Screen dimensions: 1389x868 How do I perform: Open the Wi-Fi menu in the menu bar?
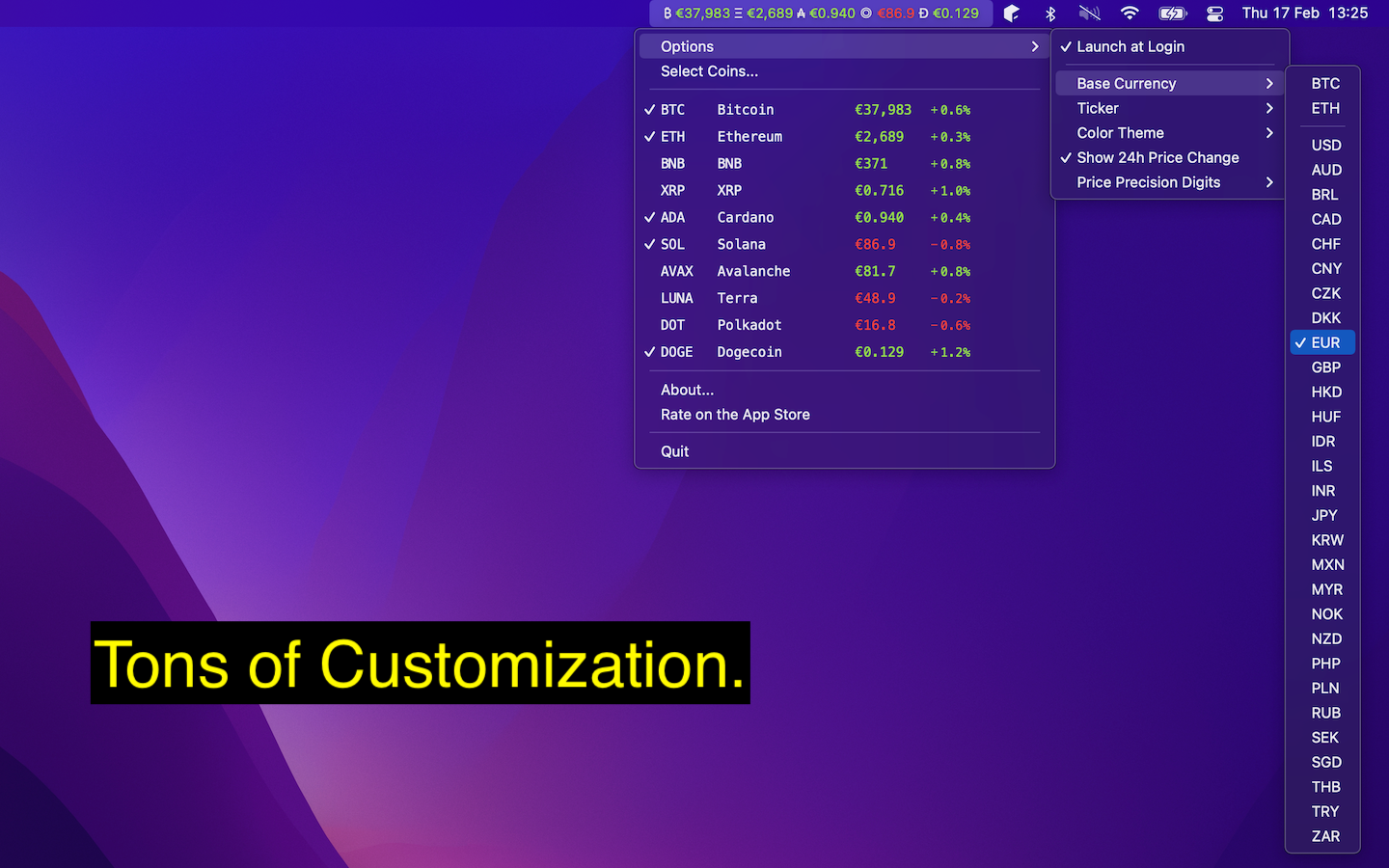(1129, 14)
